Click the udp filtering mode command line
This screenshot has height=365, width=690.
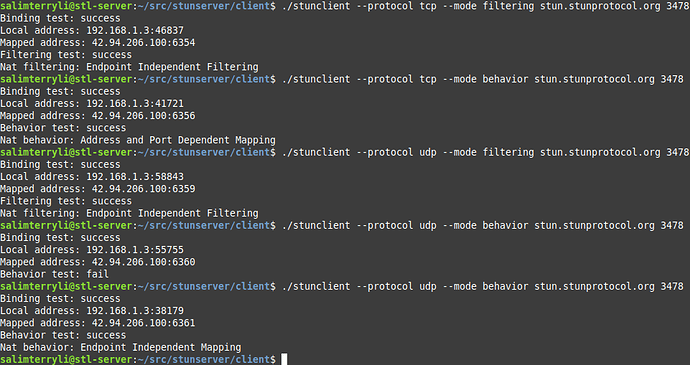485,152
